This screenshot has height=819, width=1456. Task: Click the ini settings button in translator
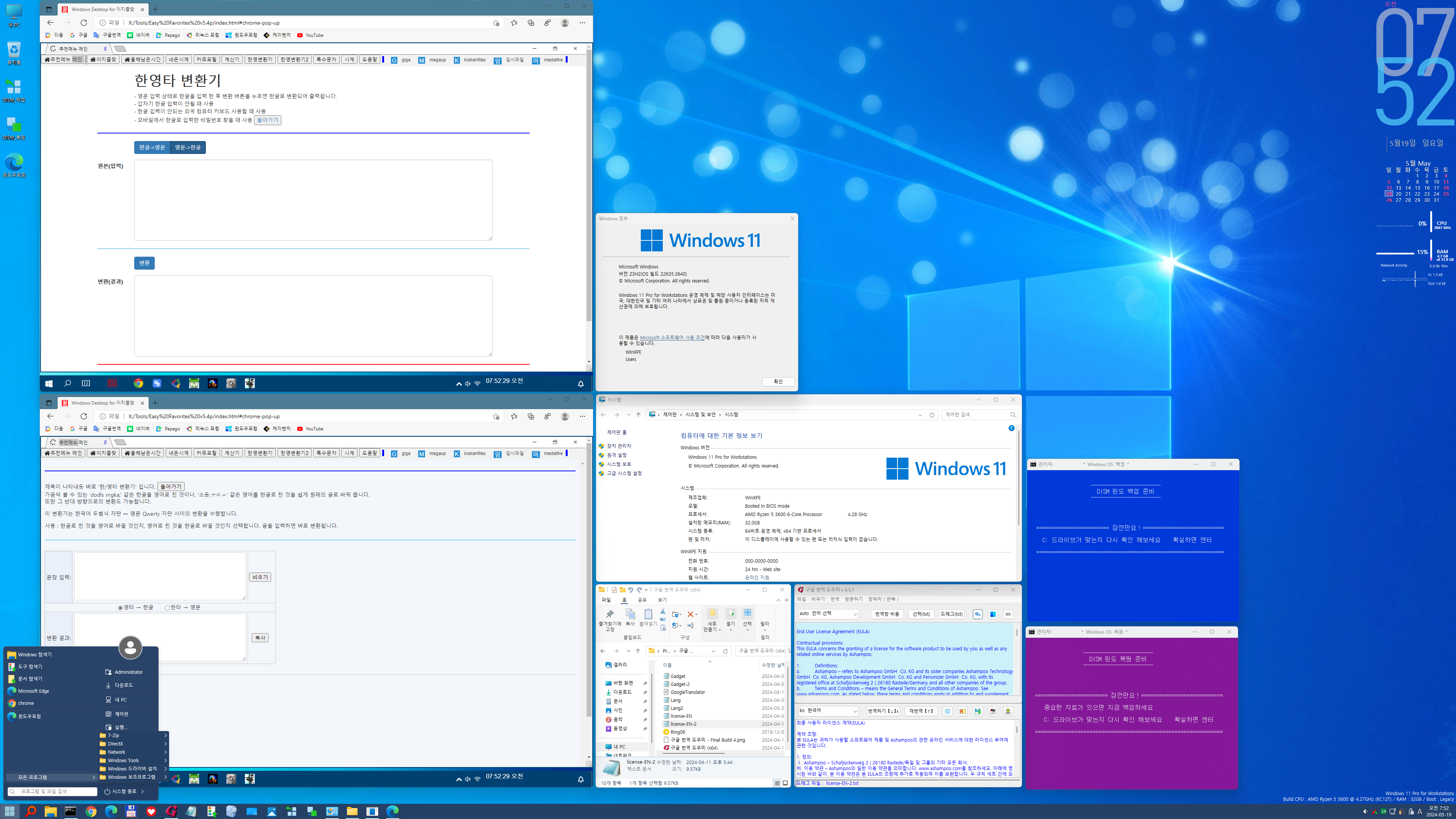[x=1008, y=614]
